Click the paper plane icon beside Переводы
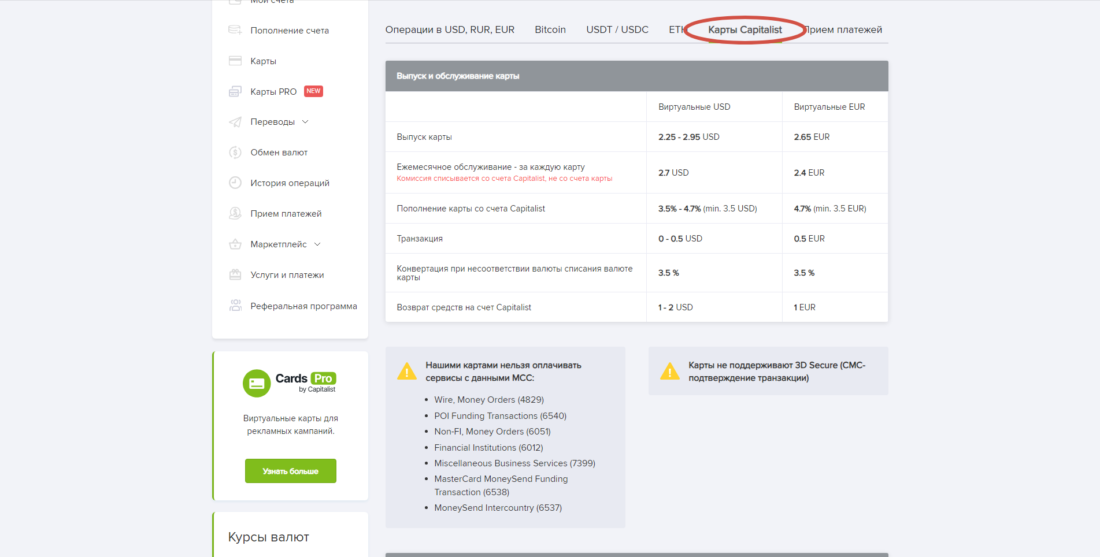 pos(235,122)
